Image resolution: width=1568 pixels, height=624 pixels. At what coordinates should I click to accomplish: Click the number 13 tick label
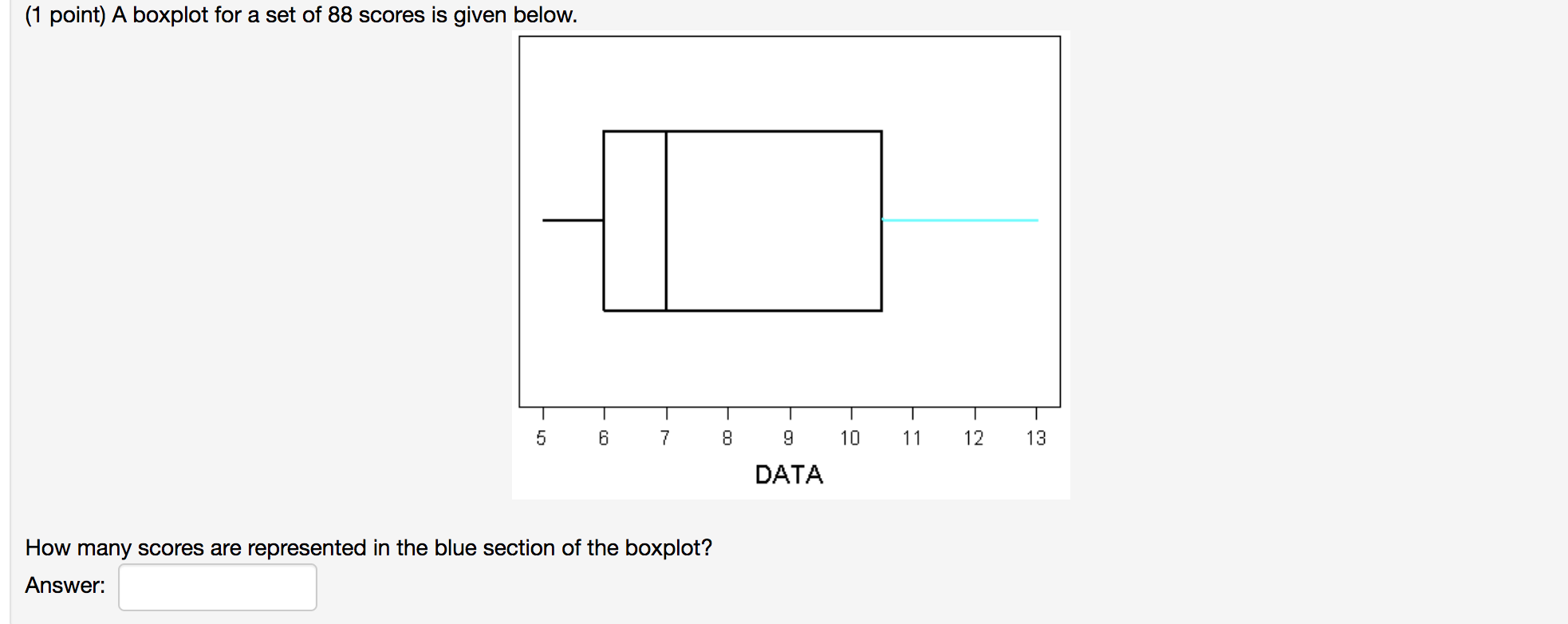1036,437
